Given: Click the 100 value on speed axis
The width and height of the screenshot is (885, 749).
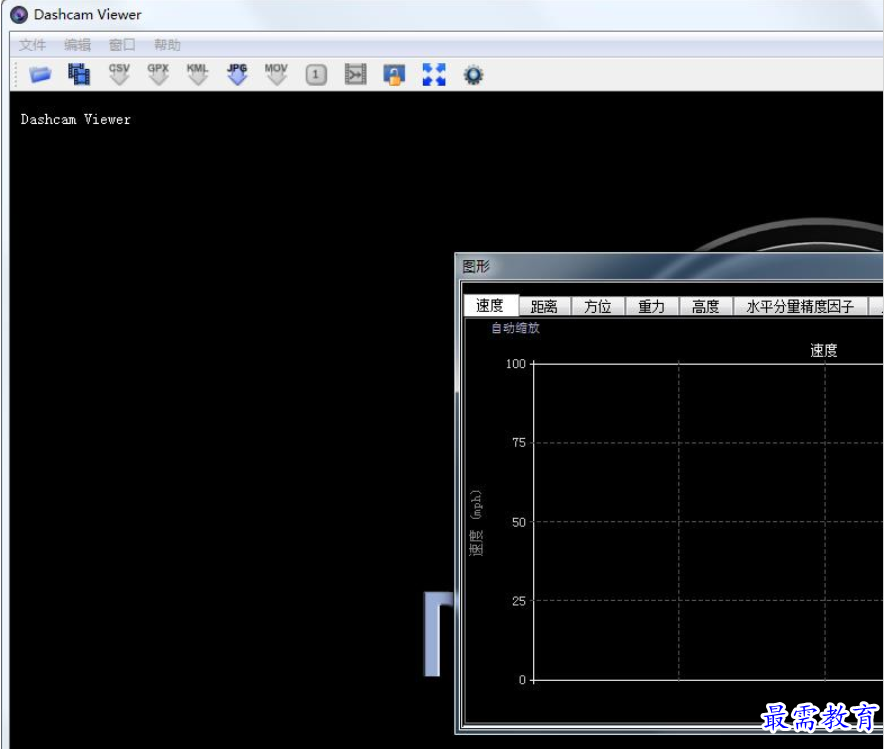Looking at the screenshot, I should 516,364.
